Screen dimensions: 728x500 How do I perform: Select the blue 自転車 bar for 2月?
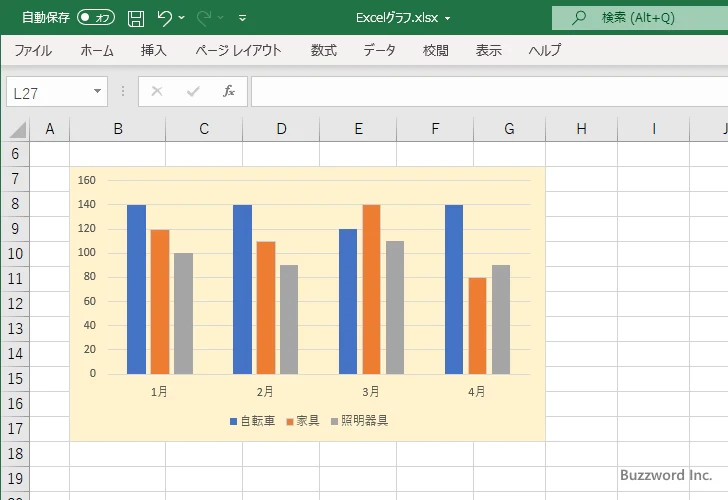pyautogui.click(x=242, y=289)
